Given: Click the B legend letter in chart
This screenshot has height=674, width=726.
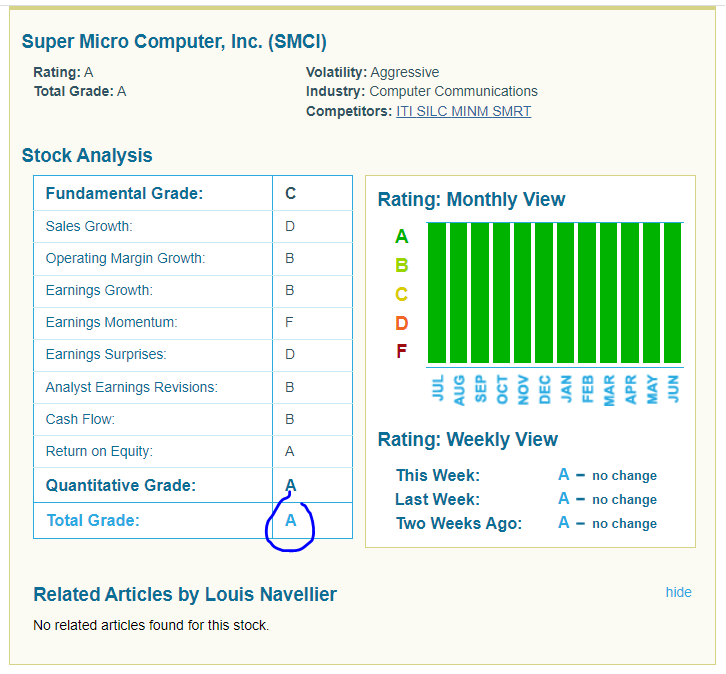Looking at the screenshot, I should pyautogui.click(x=401, y=266).
